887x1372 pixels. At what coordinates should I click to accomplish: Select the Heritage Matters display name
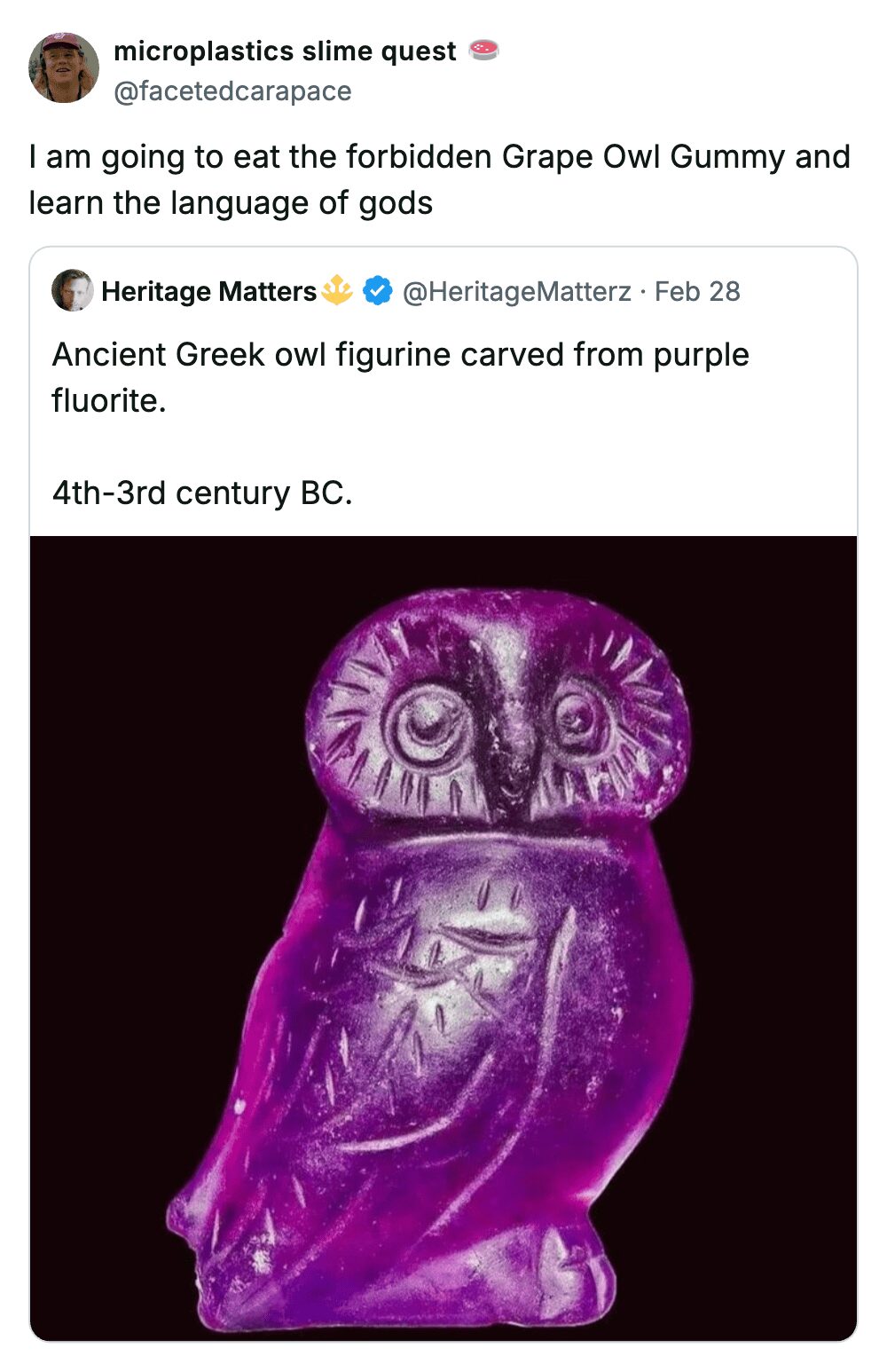pos(209,290)
